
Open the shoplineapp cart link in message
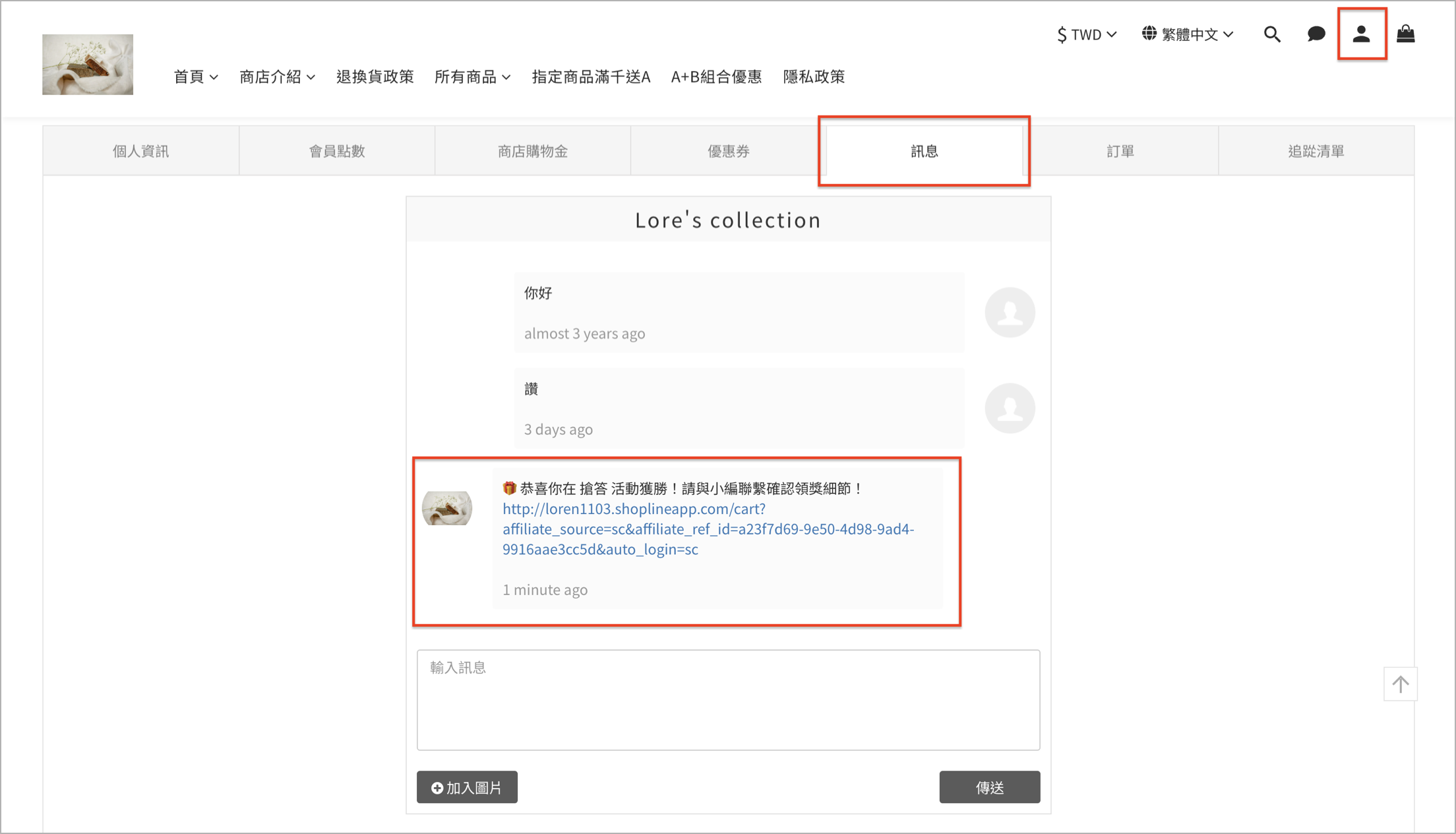pyautogui.click(x=708, y=529)
